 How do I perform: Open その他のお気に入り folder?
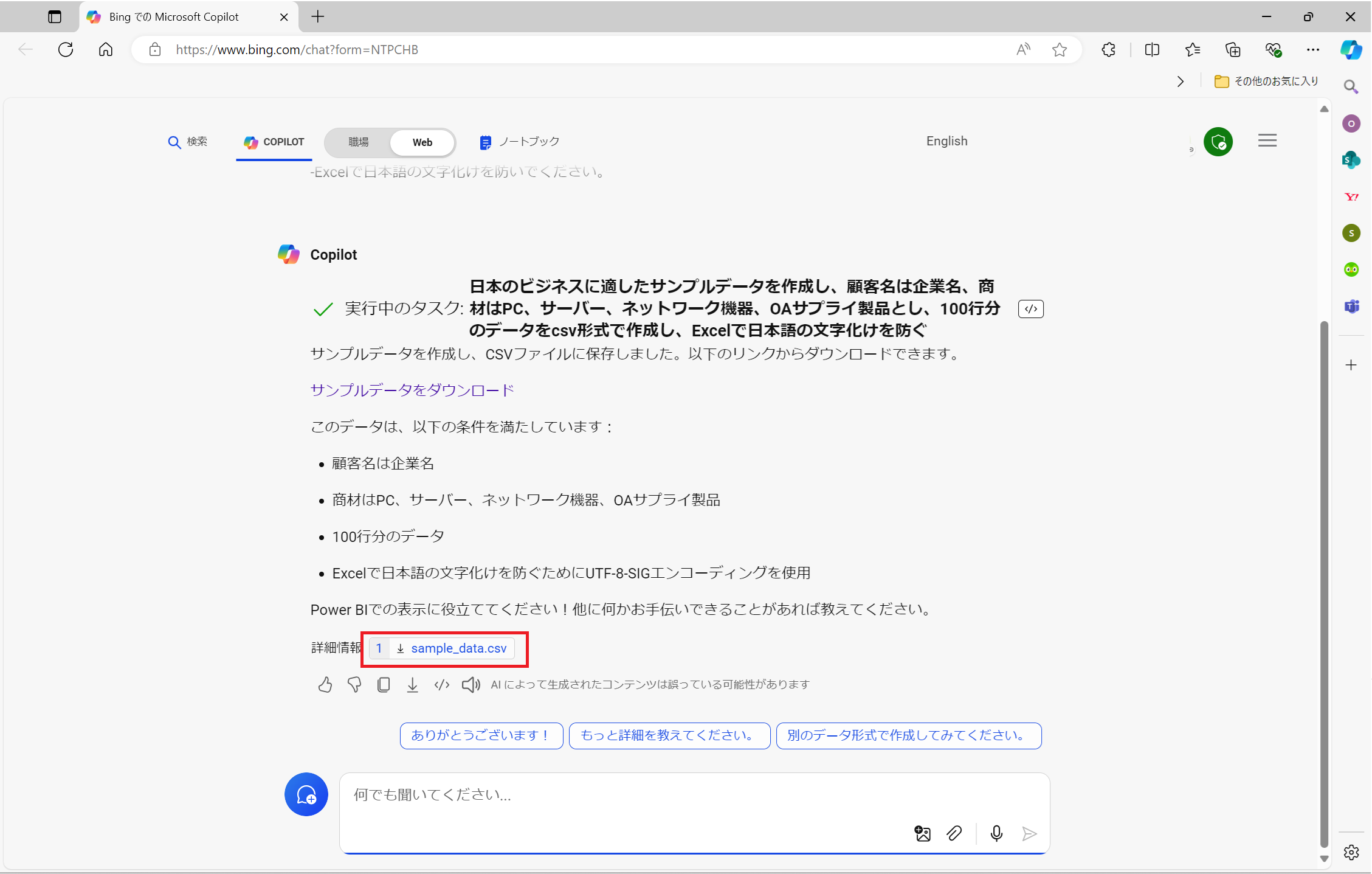pyautogui.click(x=1267, y=82)
